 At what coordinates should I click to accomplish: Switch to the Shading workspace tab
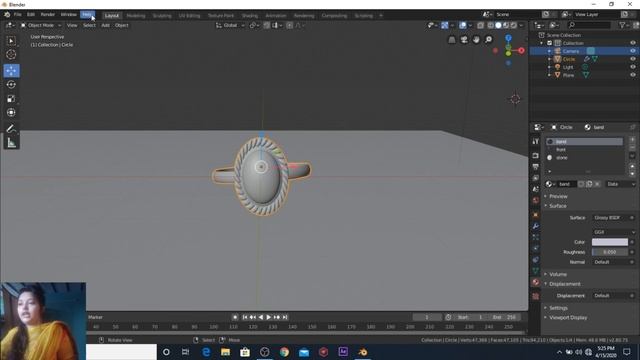coord(249,16)
